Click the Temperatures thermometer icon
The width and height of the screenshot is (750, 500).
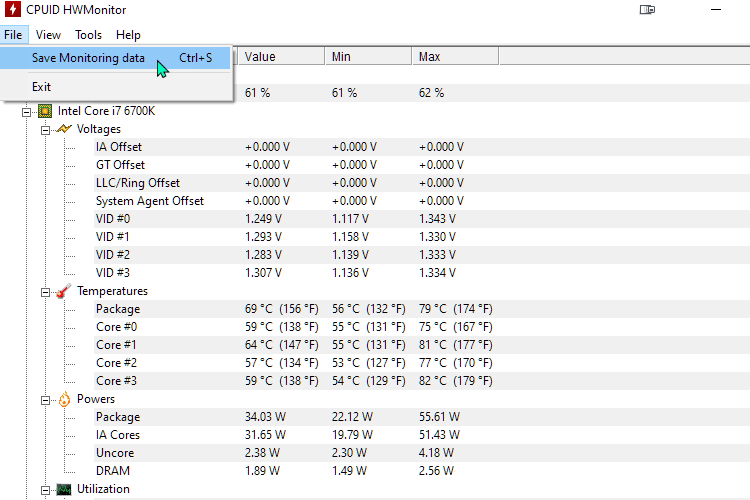[63, 291]
